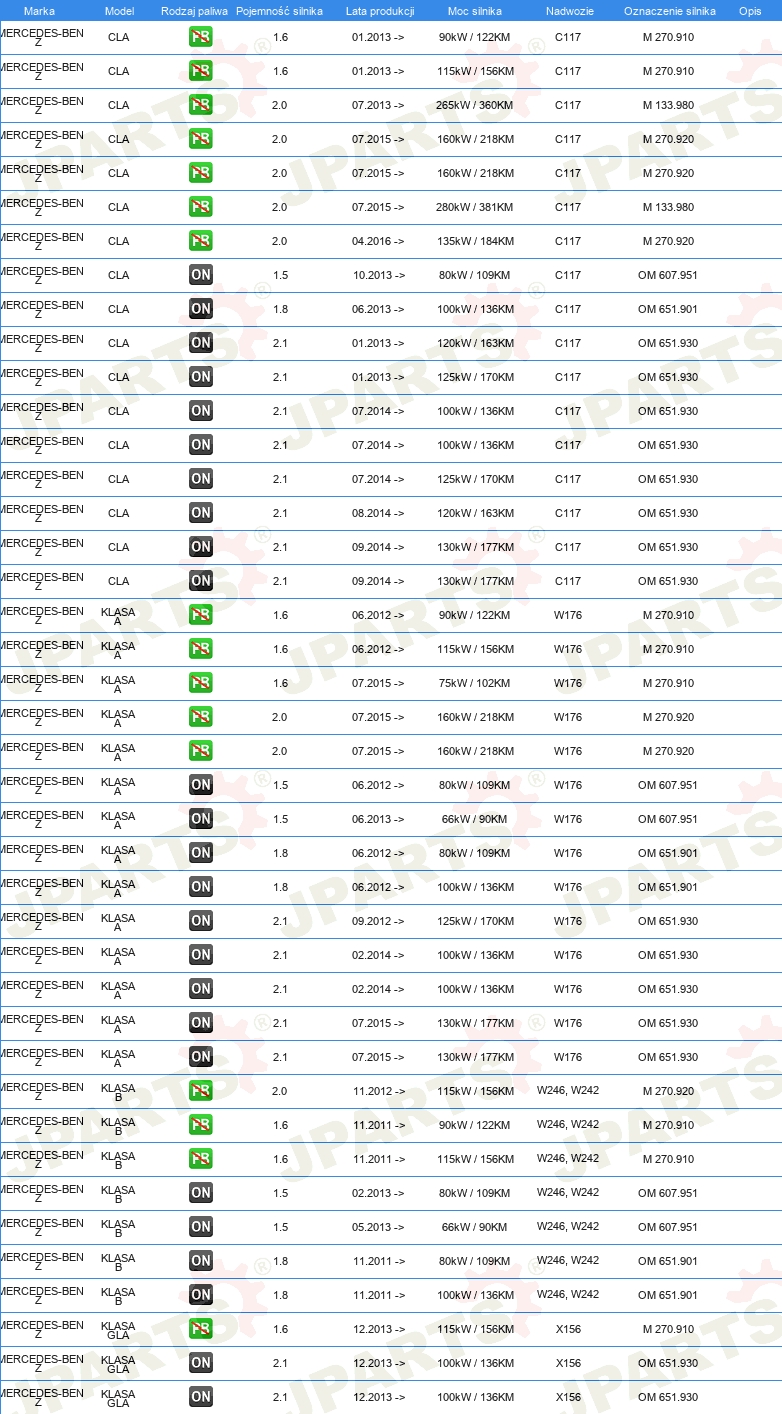Select PB icon in CLA 135kW / 184KM row
Image resolution: width=782 pixels, height=1414 pixels.
(x=201, y=241)
